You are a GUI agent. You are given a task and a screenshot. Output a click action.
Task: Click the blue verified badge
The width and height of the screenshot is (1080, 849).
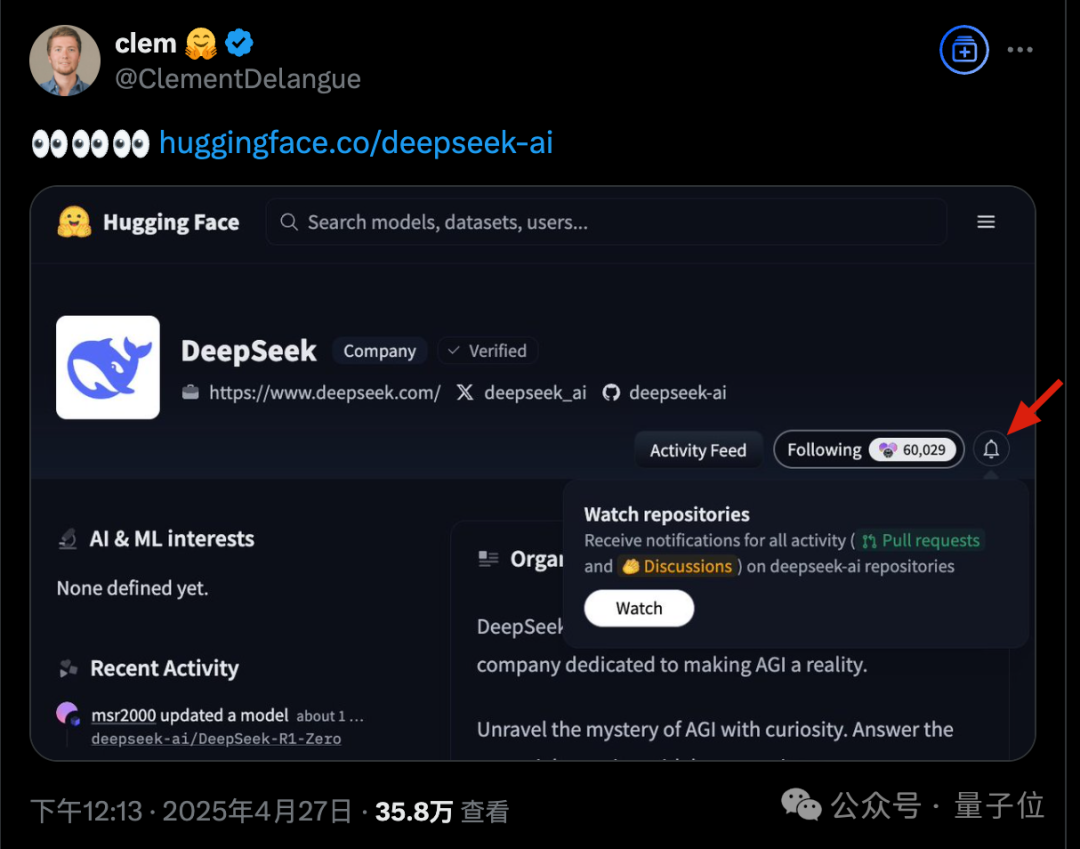tap(239, 43)
